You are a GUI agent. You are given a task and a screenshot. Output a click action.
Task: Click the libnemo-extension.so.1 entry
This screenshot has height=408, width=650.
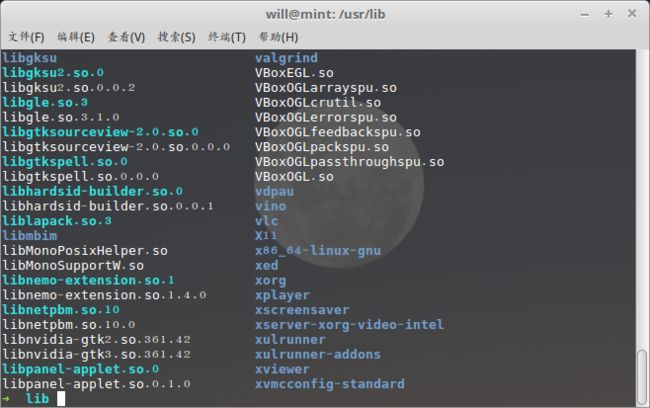tap(88, 280)
